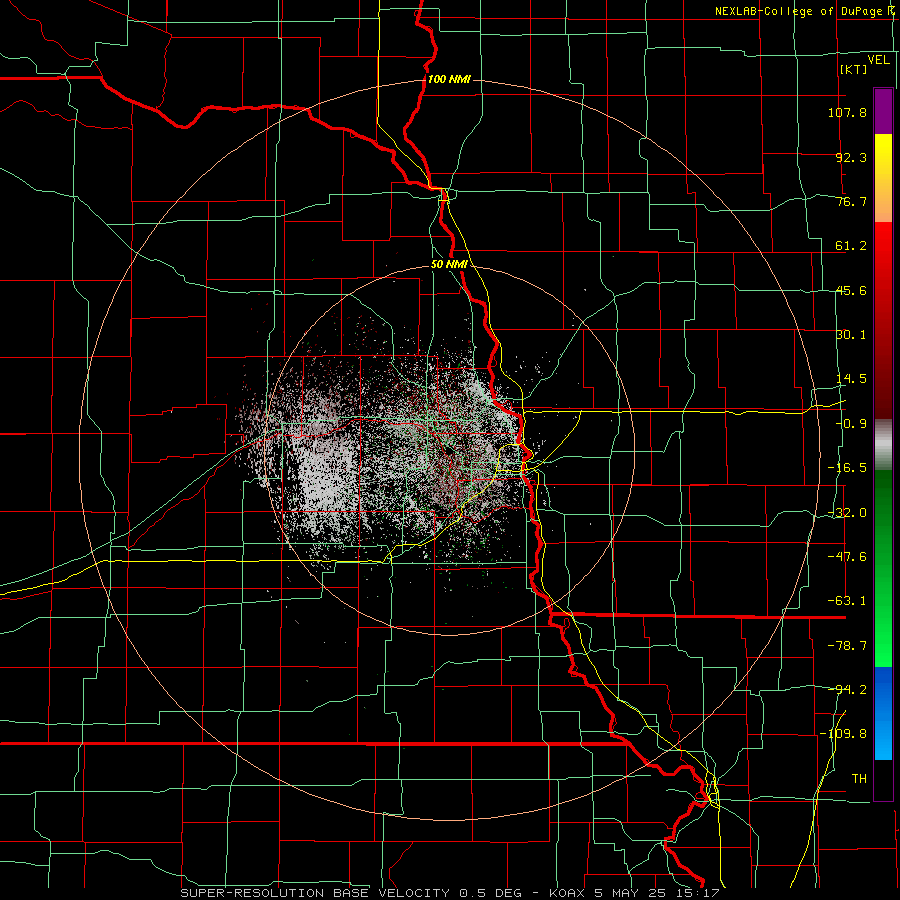Image resolution: width=900 pixels, height=900 pixels.
Task: Select the -16.5 velocity scale value
Action: tap(847, 468)
